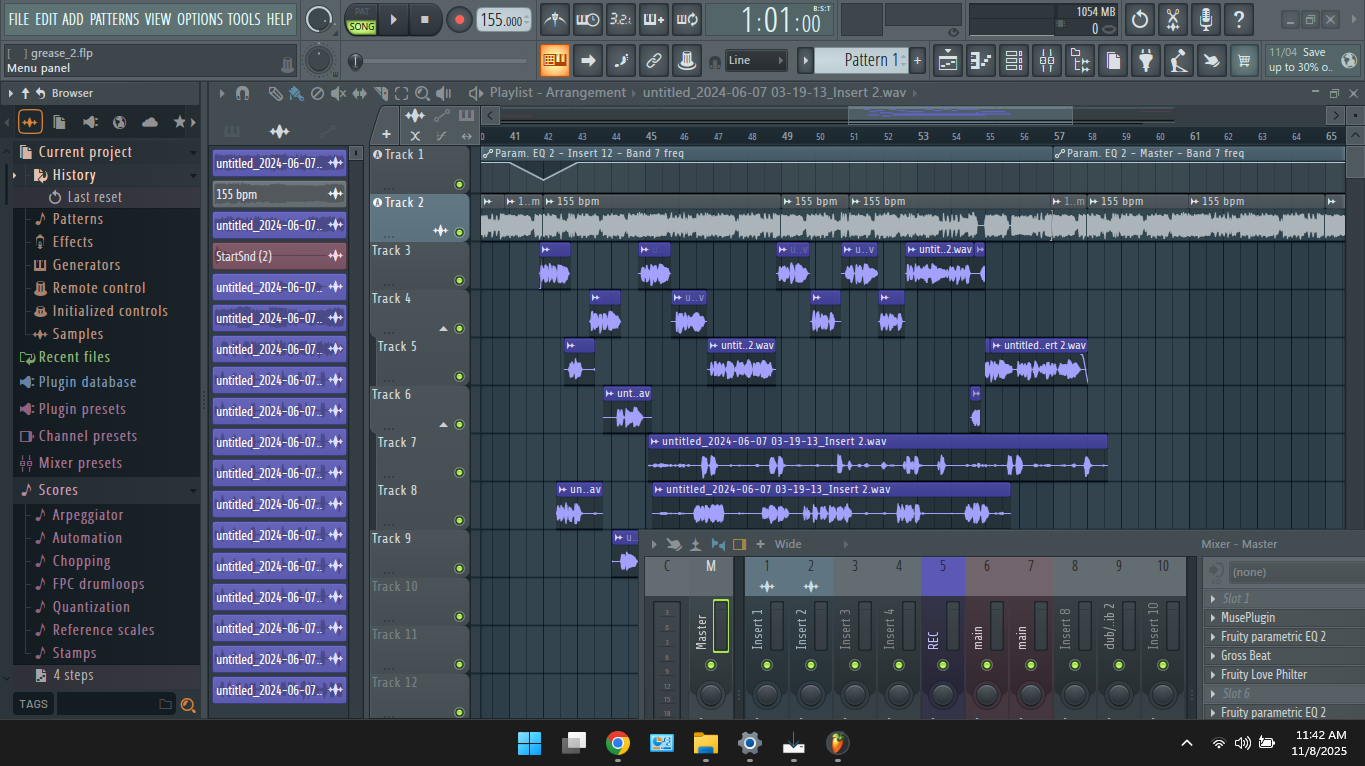1365x766 pixels.
Task: Mute Track 3 in the playlist
Action: point(460,280)
